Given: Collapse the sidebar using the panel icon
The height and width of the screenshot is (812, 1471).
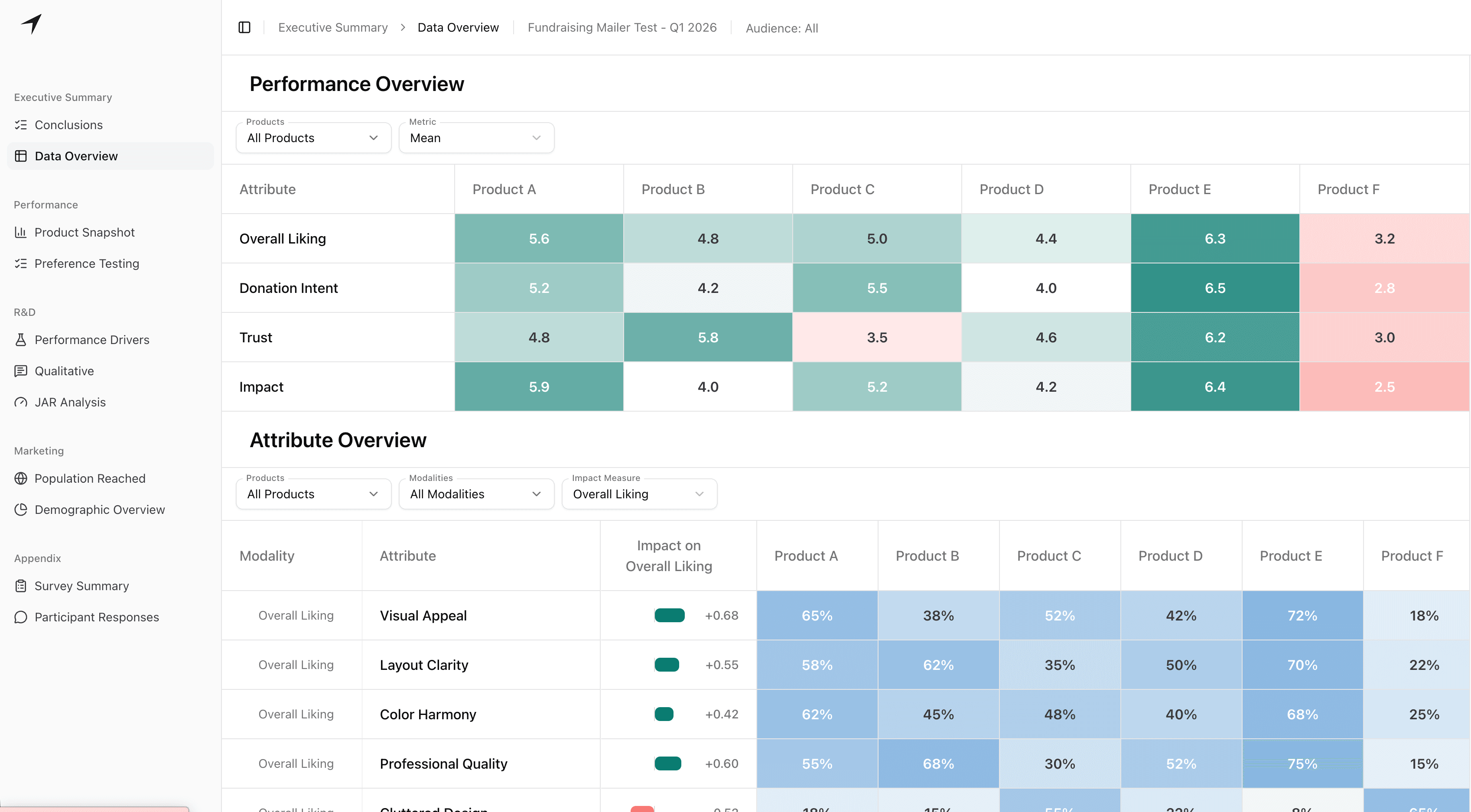Looking at the screenshot, I should click(x=244, y=27).
